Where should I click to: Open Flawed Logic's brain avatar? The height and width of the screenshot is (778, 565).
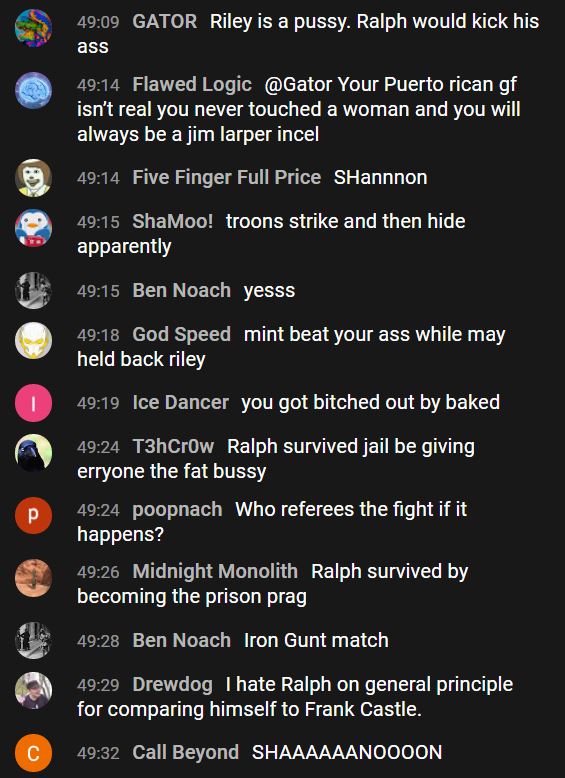(x=33, y=90)
